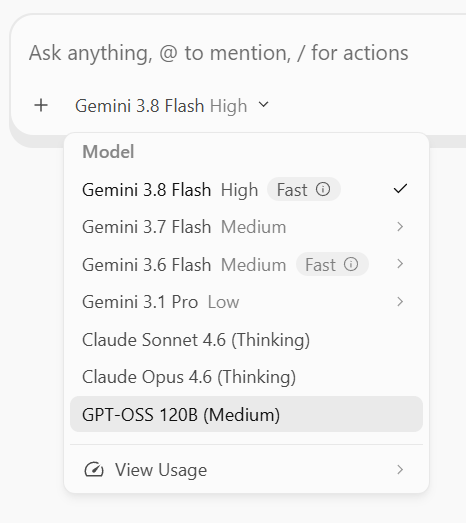Click the Fast badge on Gemini 3.6 Flash
The width and height of the screenshot is (466, 523).
click(x=332, y=264)
